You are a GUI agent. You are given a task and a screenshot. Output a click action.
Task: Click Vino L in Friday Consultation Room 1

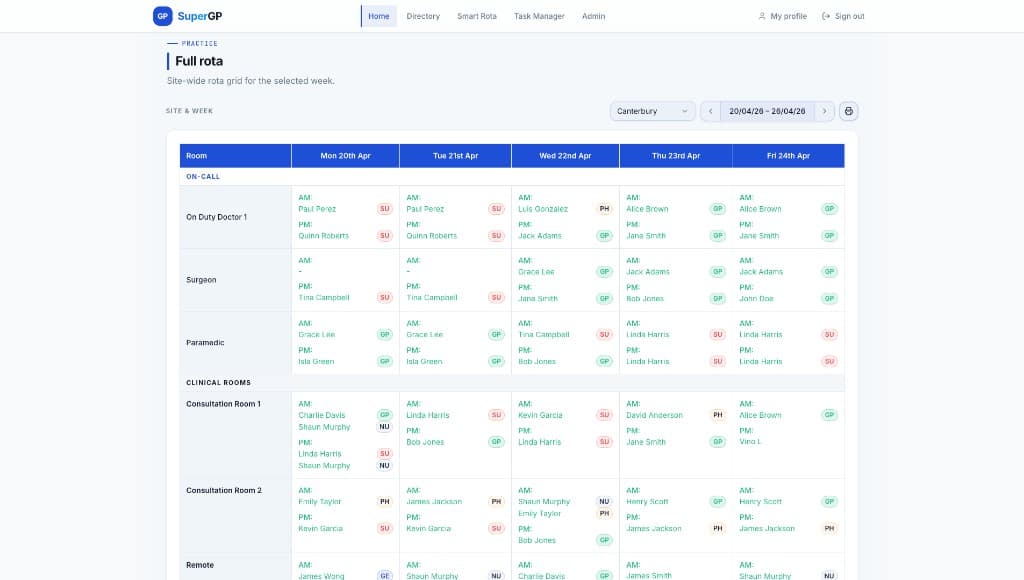coord(750,442)
